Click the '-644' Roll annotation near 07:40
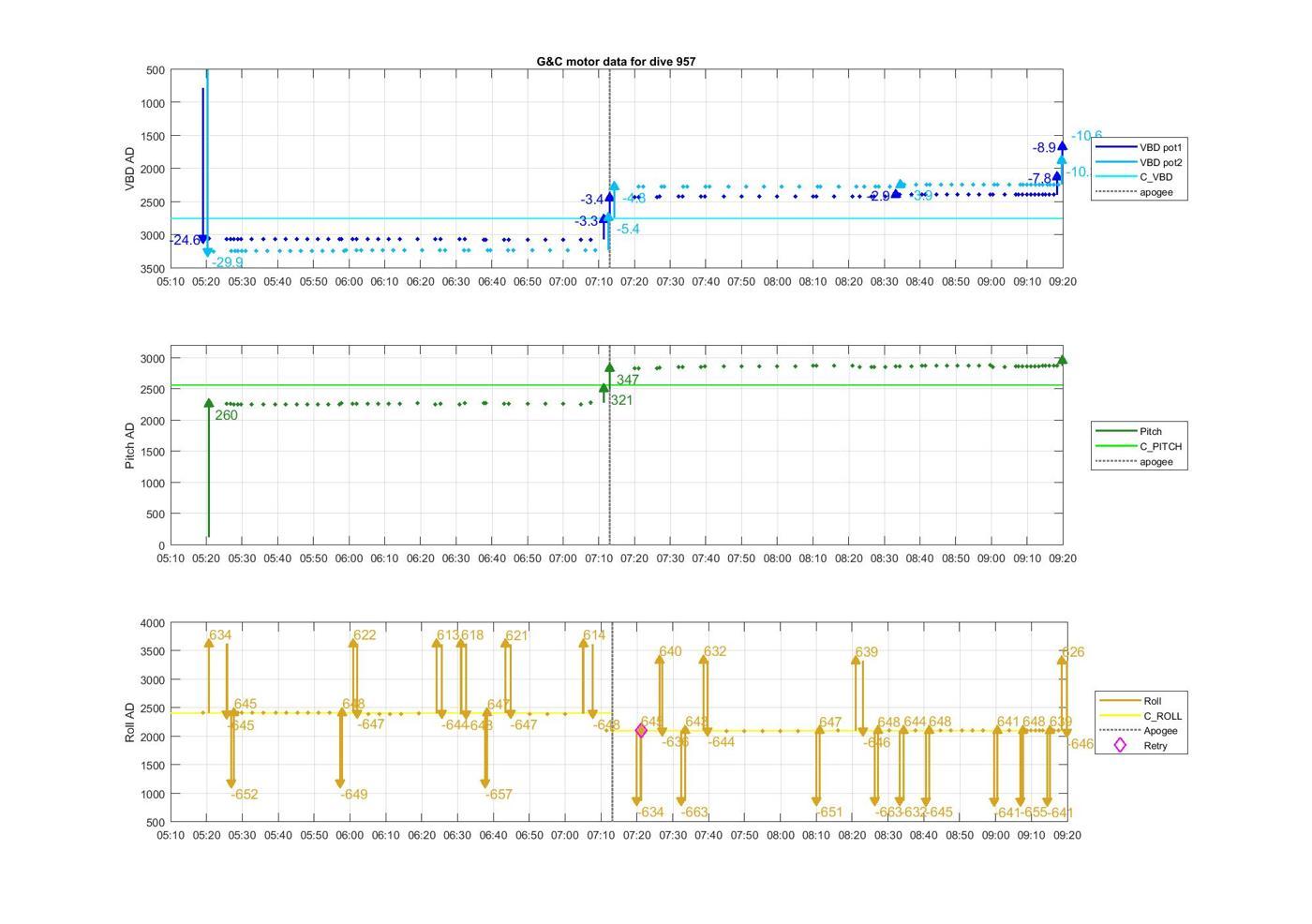 [x=721, y=742]
